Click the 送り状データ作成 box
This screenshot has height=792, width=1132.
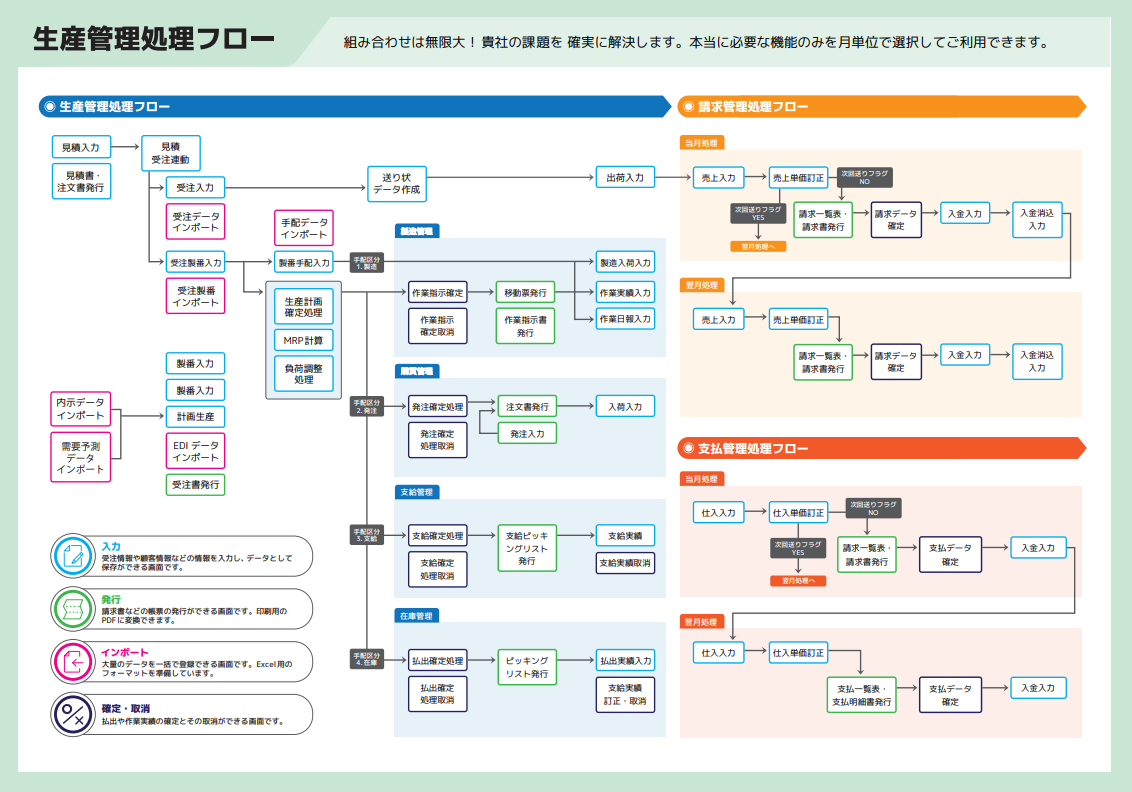coord(397,182)
